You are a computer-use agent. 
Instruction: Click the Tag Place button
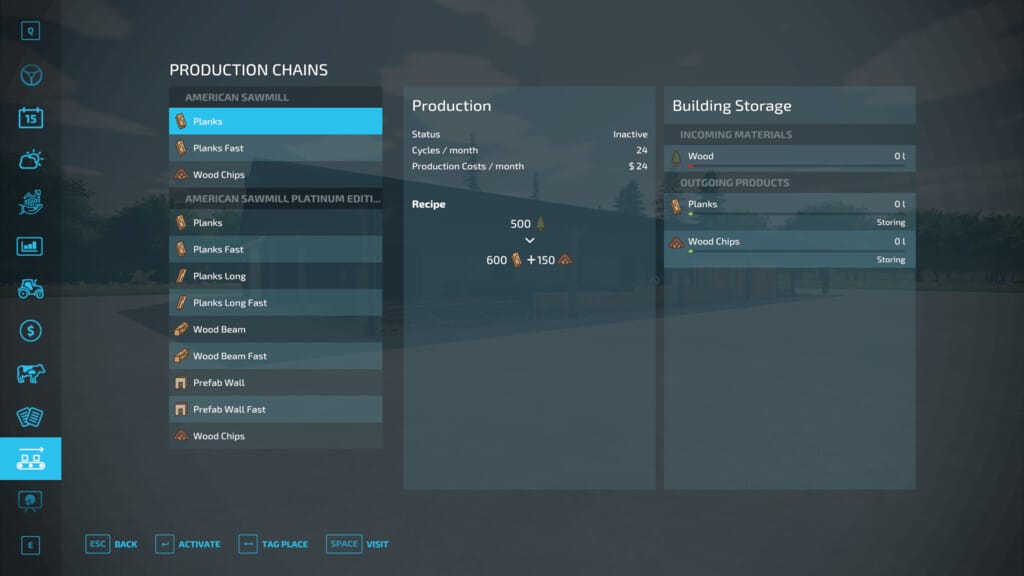click(x=273, y=544)
